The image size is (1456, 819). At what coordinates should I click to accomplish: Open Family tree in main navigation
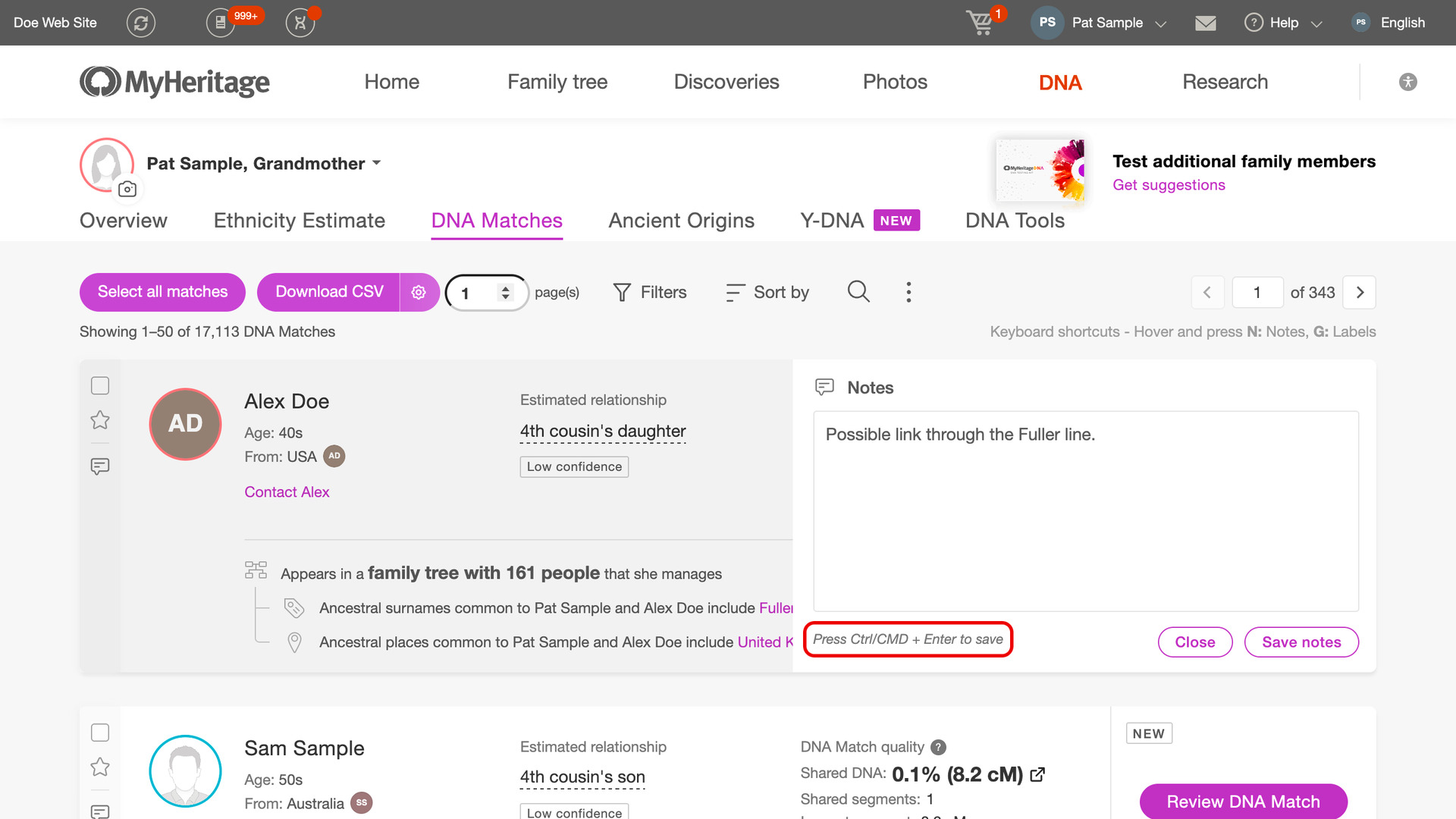(557, 82)
